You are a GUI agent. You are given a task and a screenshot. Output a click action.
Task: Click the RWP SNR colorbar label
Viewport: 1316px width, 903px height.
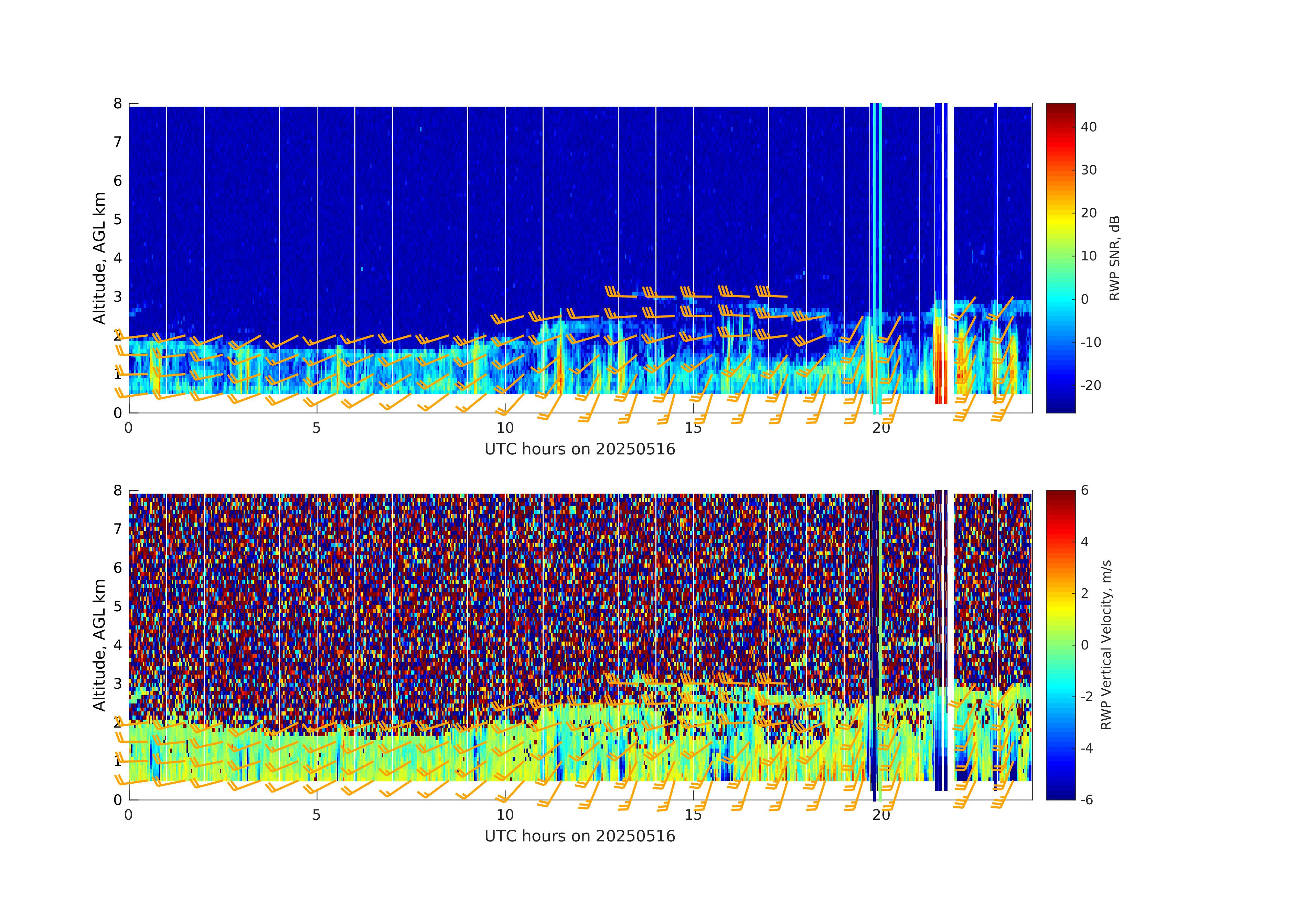click(x=1114, y=258)
